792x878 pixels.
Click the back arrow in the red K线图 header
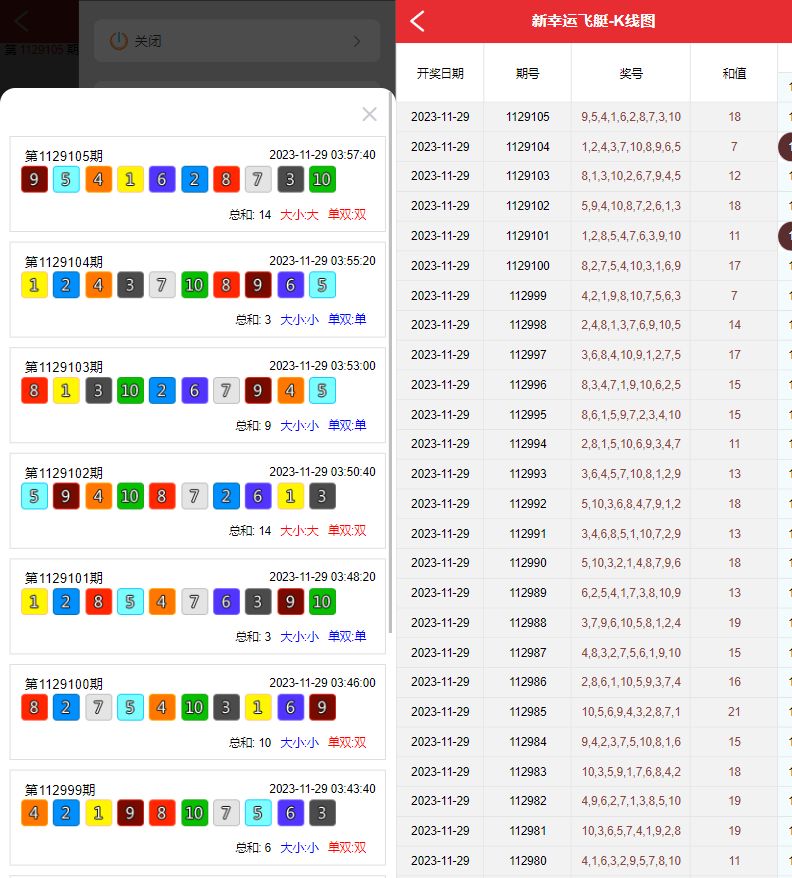tap(418, 21)
